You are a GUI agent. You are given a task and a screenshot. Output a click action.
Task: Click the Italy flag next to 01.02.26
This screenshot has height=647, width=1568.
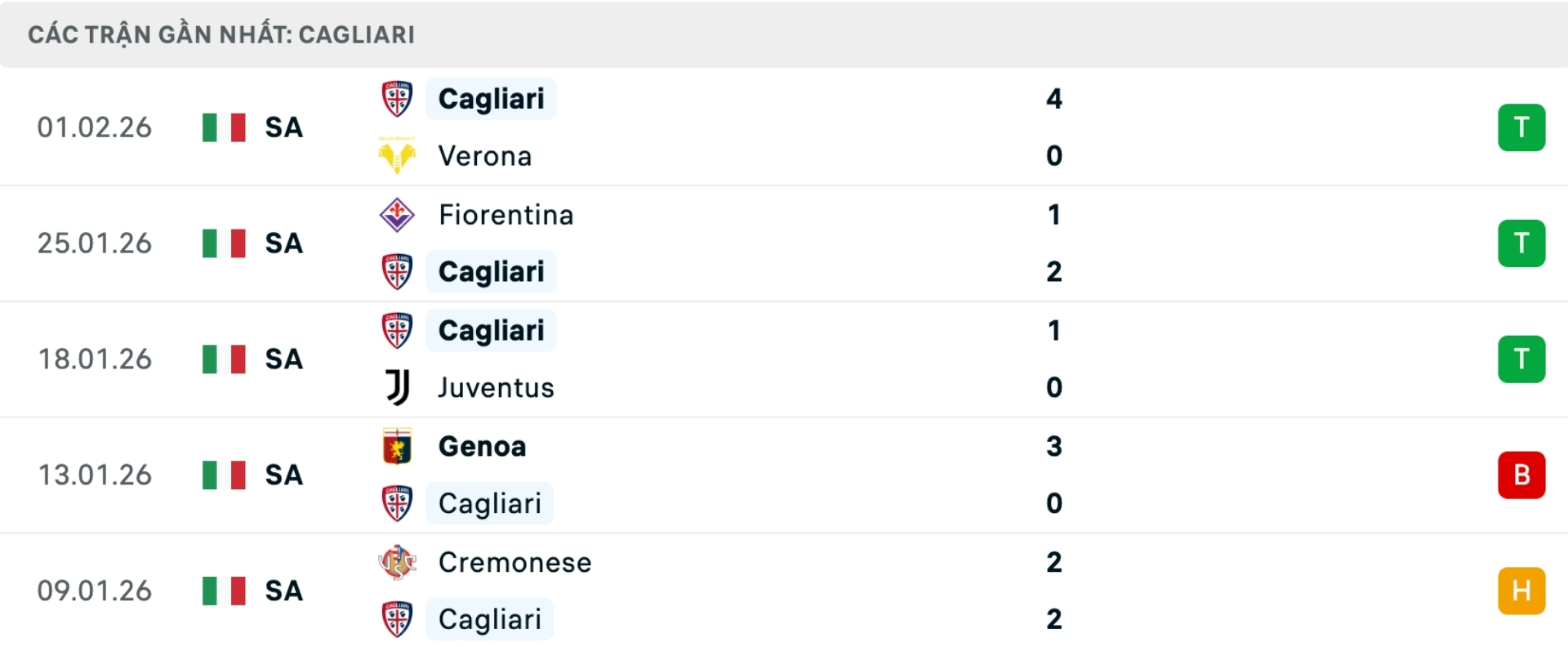point(223,127)
